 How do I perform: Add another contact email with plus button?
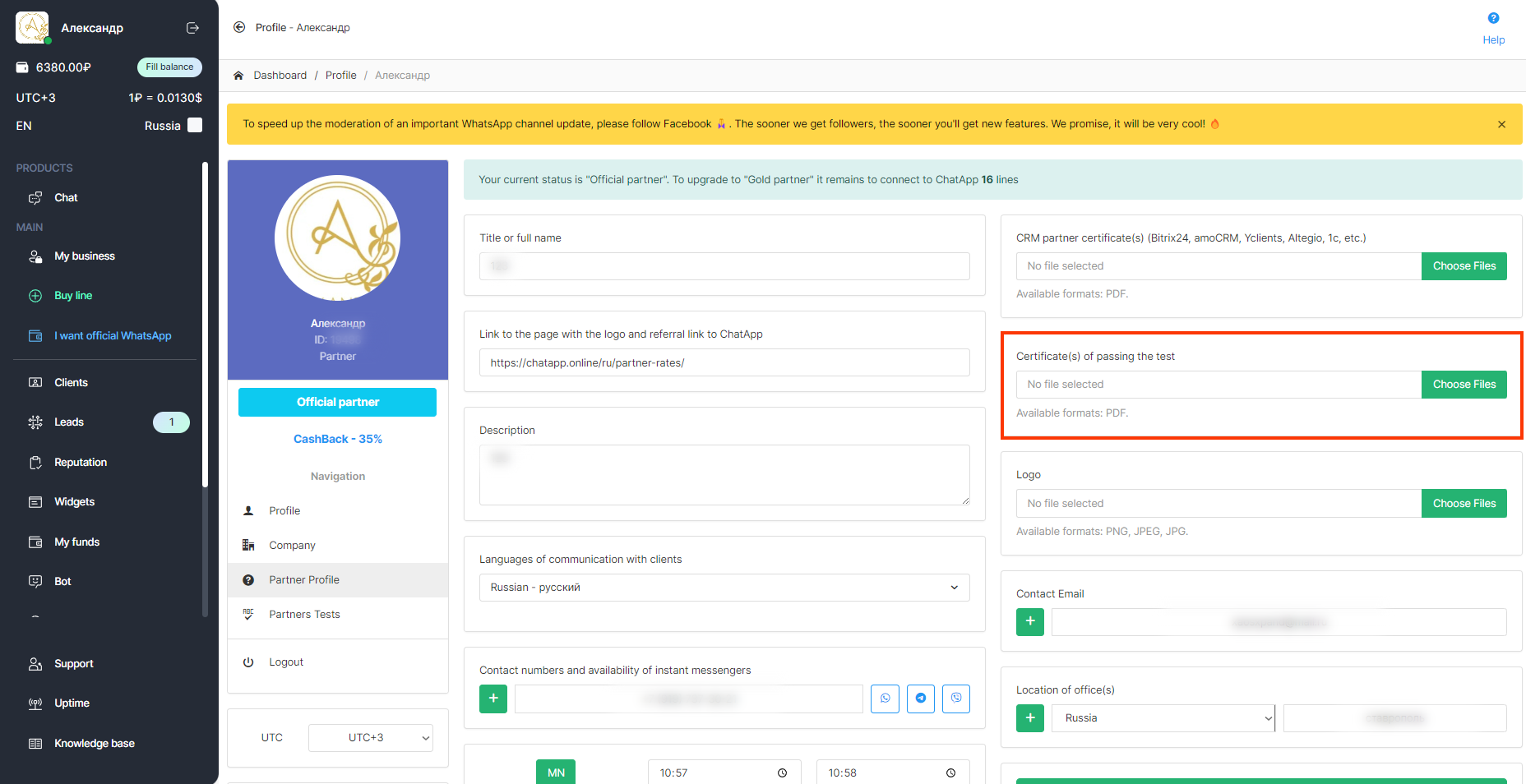click(1029, 622)
